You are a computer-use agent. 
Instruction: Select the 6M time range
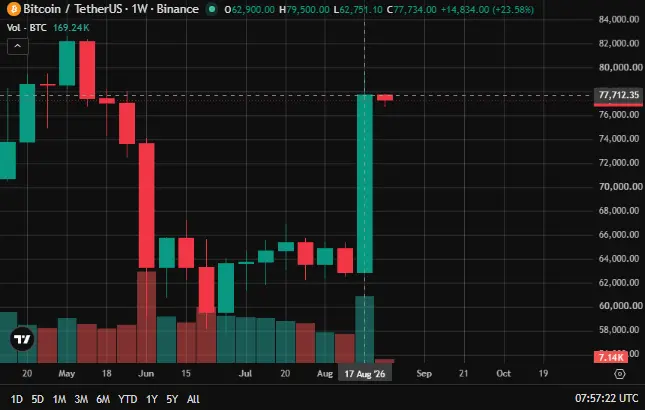point(103,399)
